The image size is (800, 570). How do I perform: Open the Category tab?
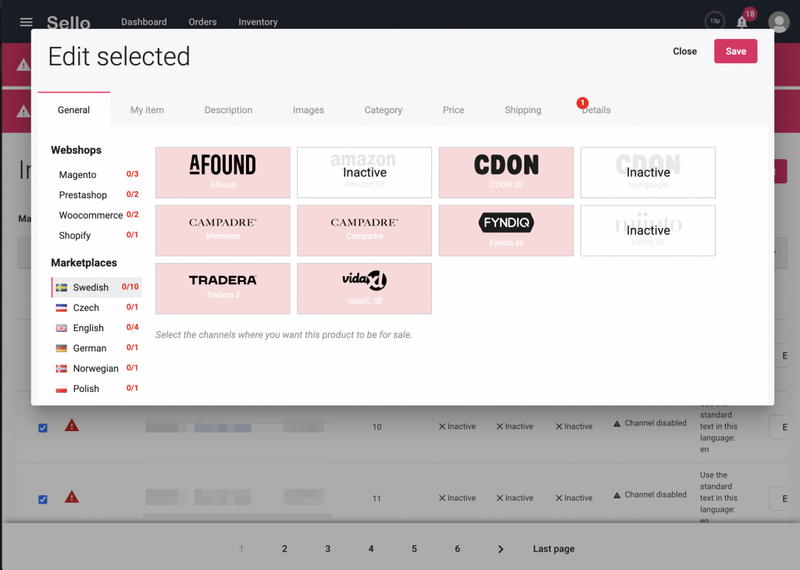383,110
